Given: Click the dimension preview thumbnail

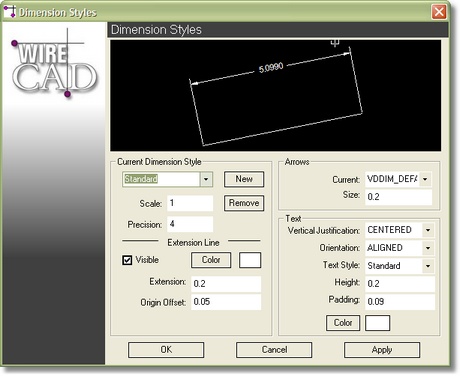Looking at the screenshot, I should 276,96.
